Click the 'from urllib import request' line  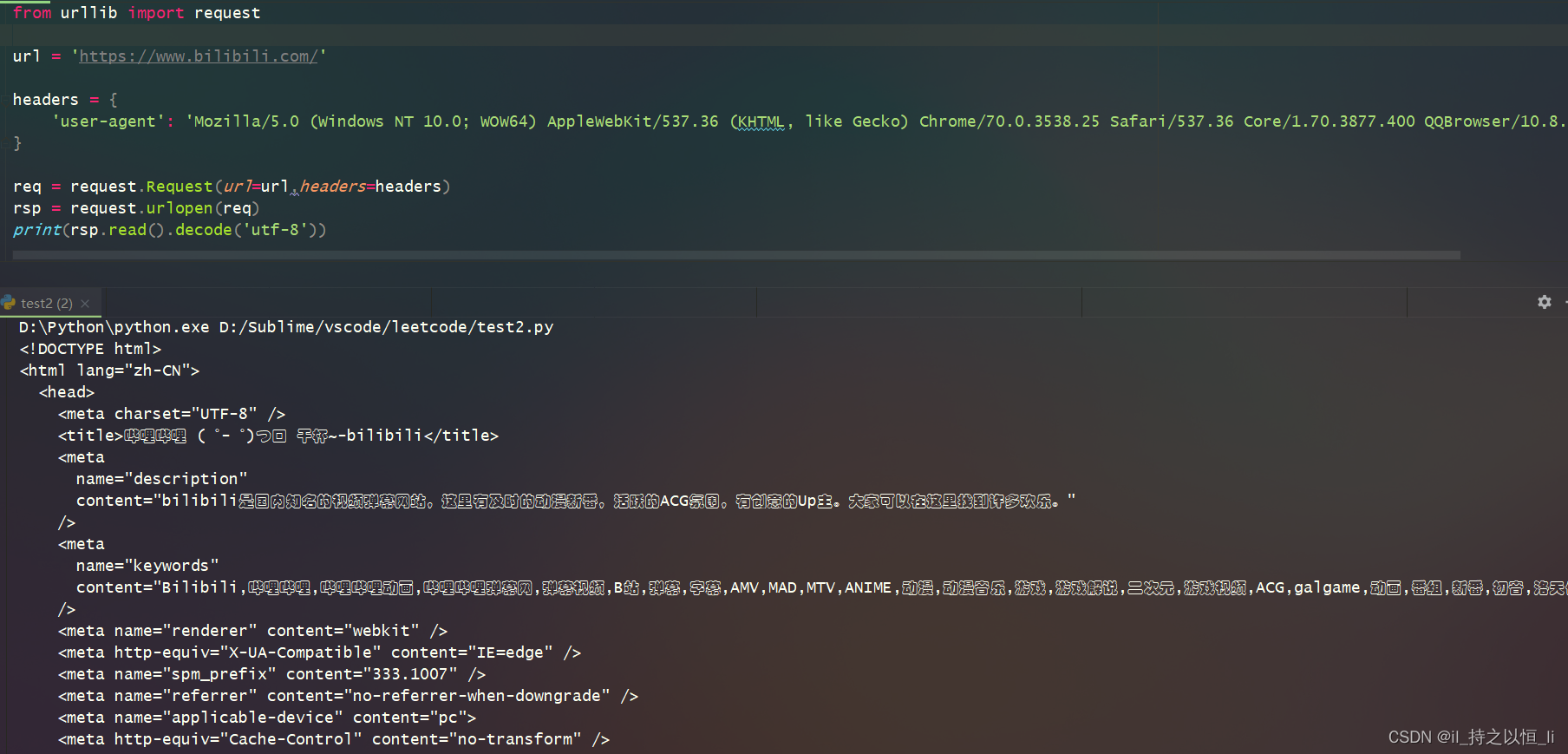(x=137, y=13)
